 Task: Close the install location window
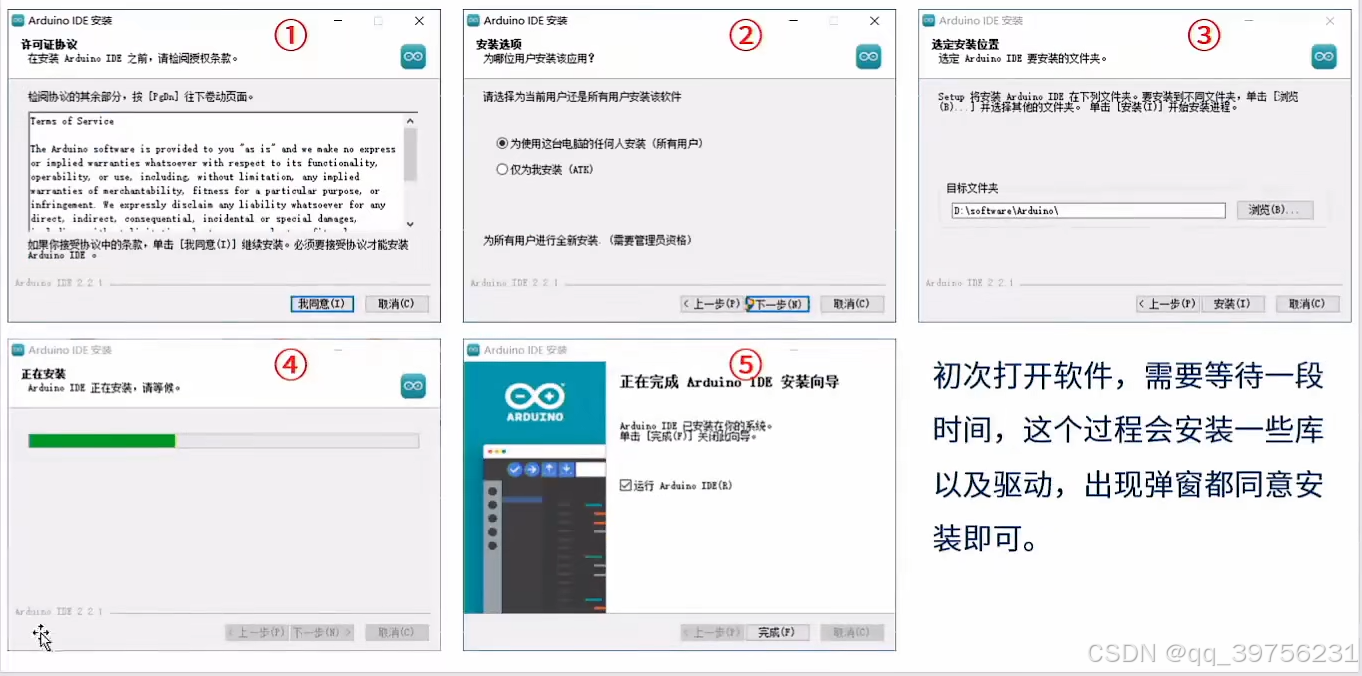pos(1330,21)
